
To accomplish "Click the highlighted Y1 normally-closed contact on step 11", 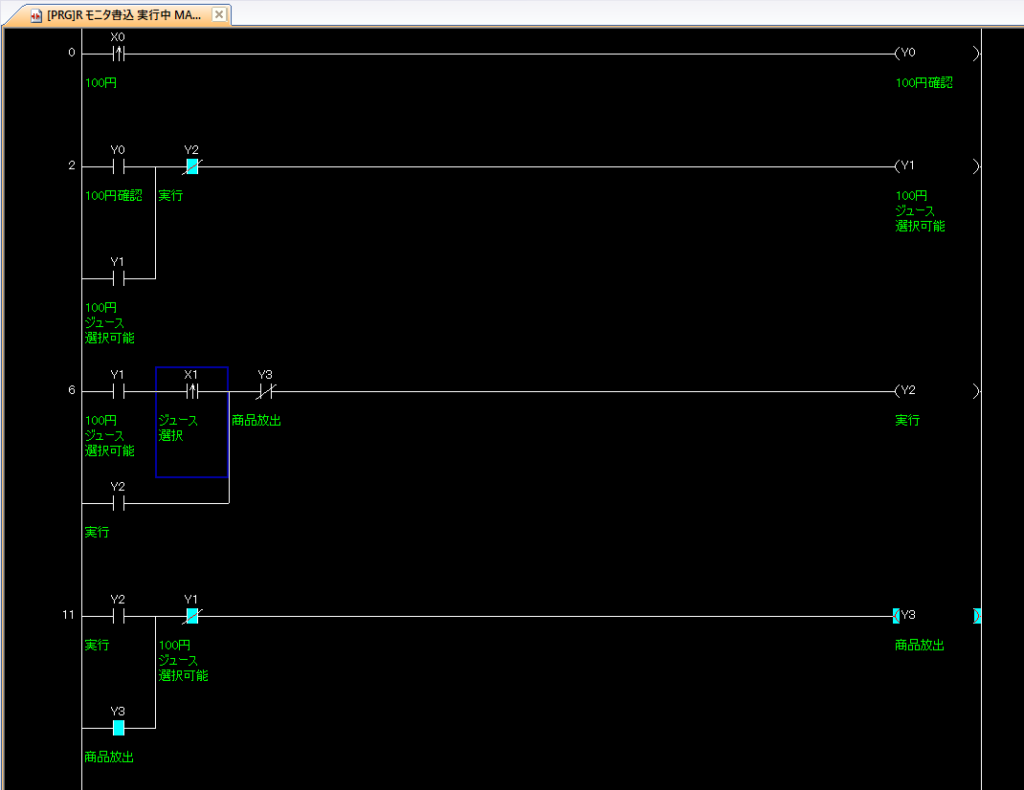I will [192, 616].
